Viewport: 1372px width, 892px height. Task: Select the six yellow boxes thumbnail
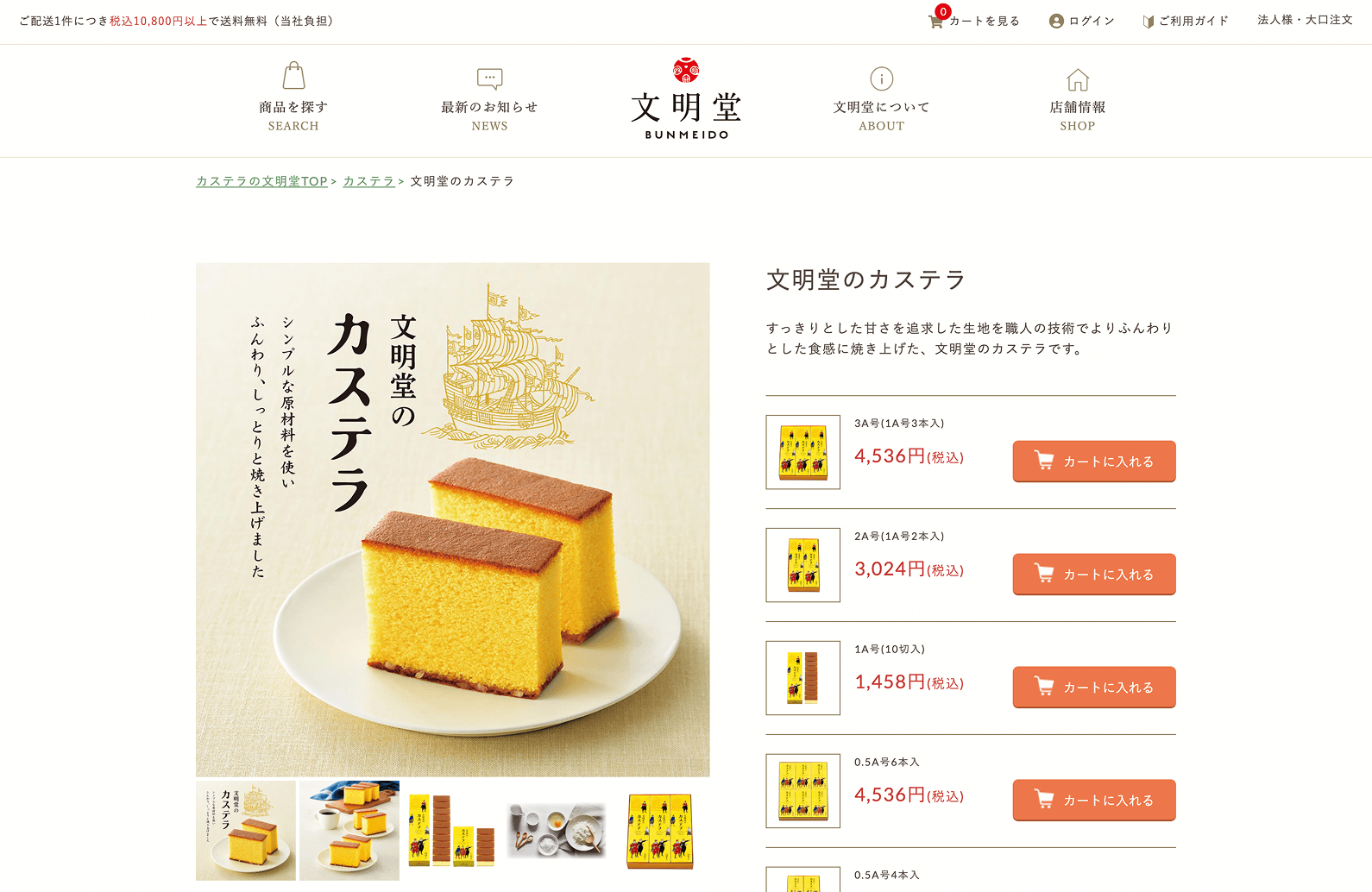660,831
